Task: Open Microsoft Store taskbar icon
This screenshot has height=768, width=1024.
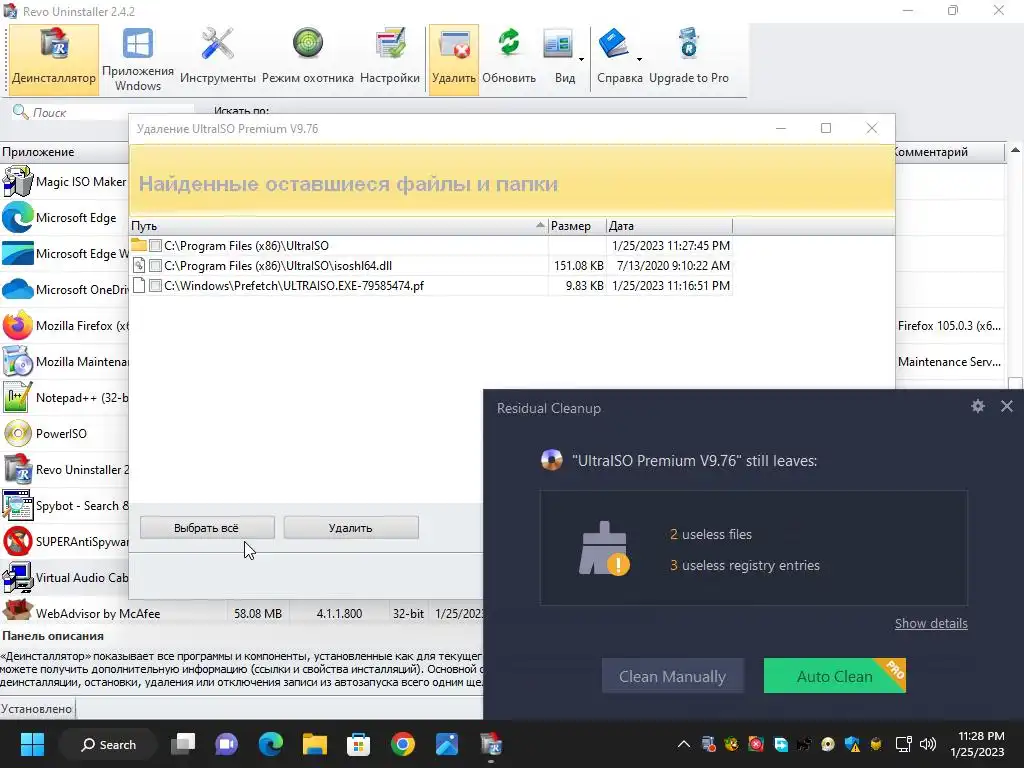Action: 358,744
